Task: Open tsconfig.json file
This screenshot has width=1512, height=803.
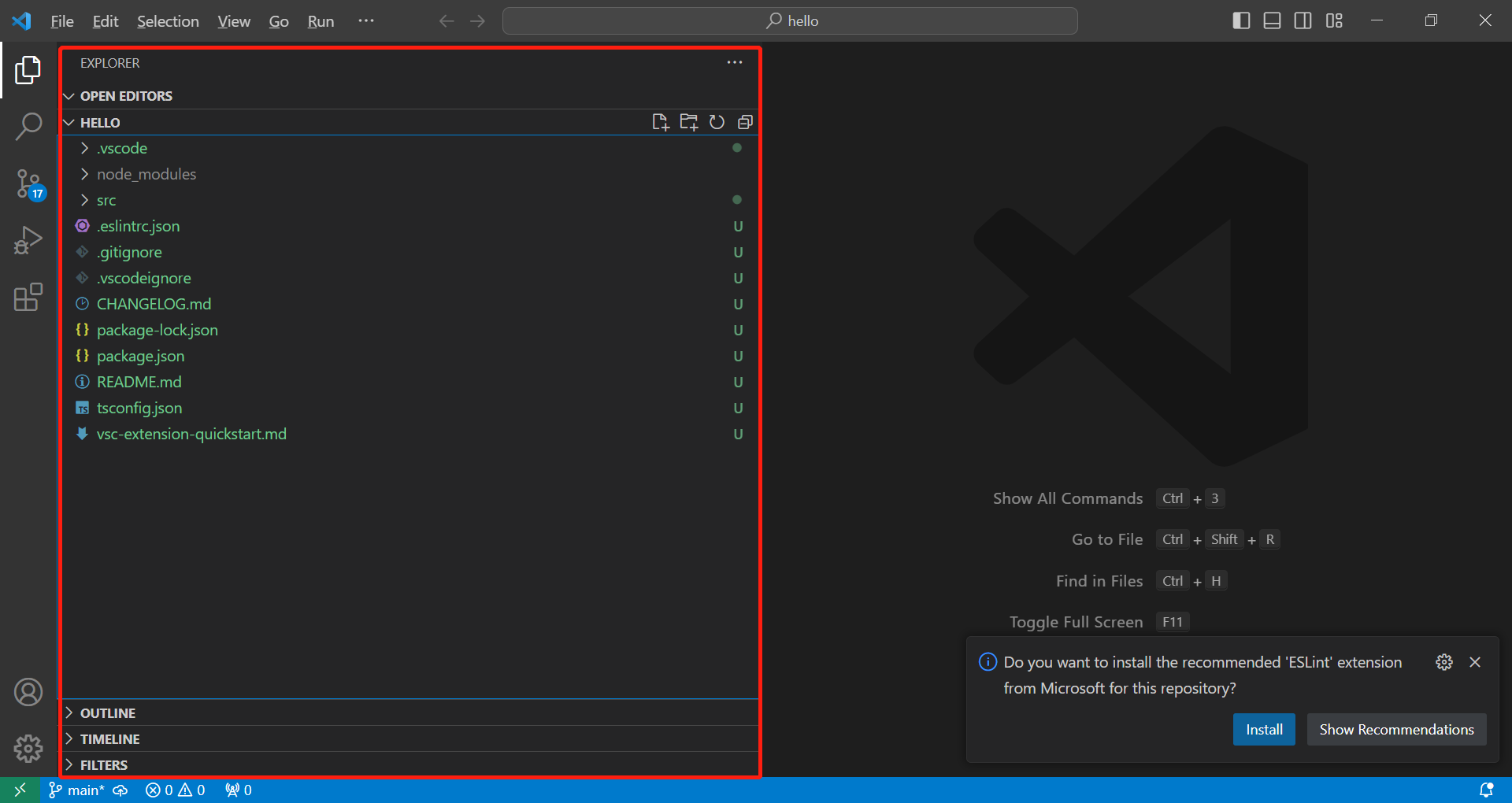Action: tap(409, 408)
